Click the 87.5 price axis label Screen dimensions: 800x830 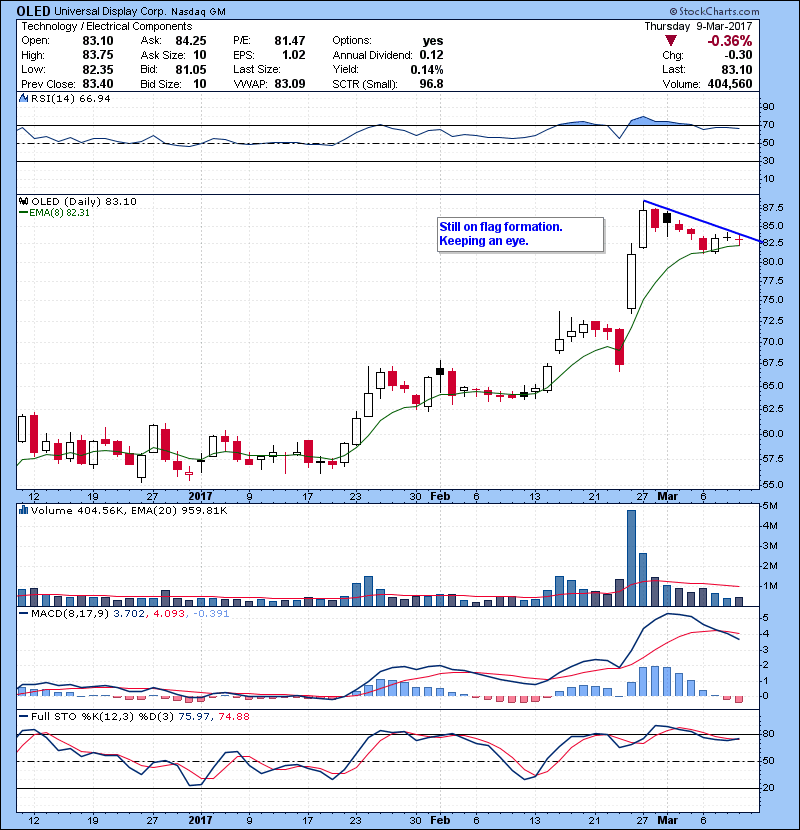[x=774, y=208]
